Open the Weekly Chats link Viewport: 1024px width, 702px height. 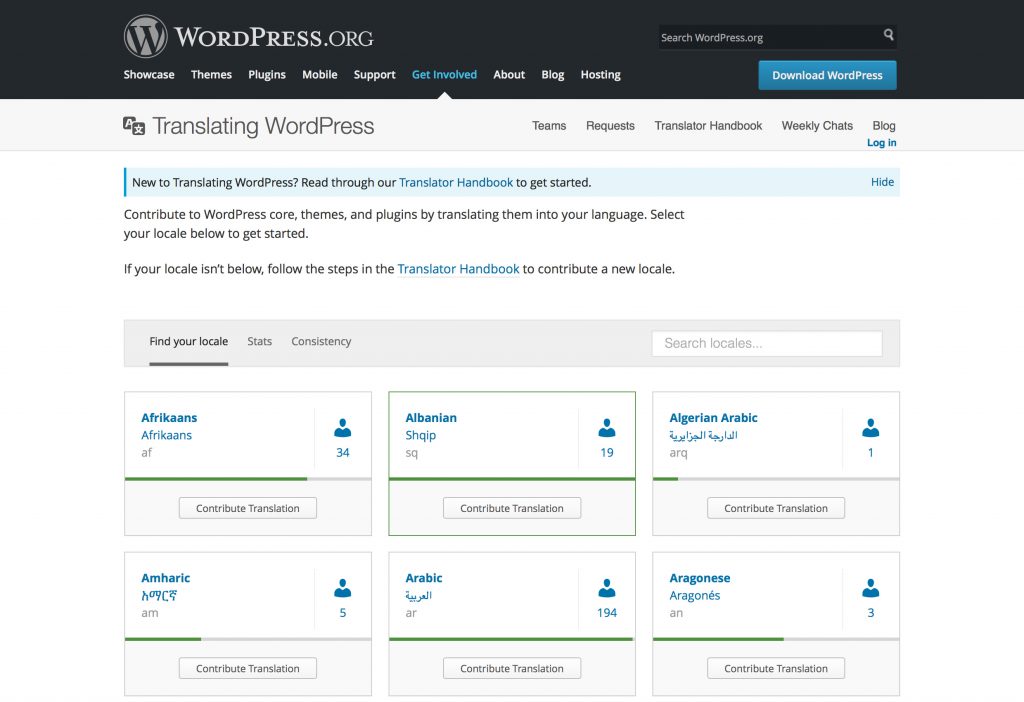pyautogui.click(x=817, y=125)
